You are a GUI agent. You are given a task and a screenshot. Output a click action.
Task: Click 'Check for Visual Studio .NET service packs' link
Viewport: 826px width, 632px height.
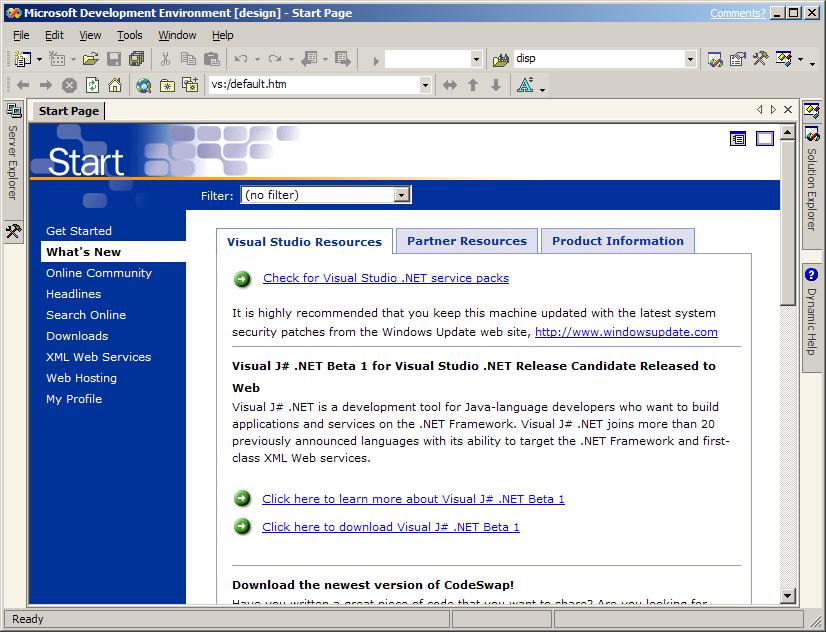click(x=386, y=278)
